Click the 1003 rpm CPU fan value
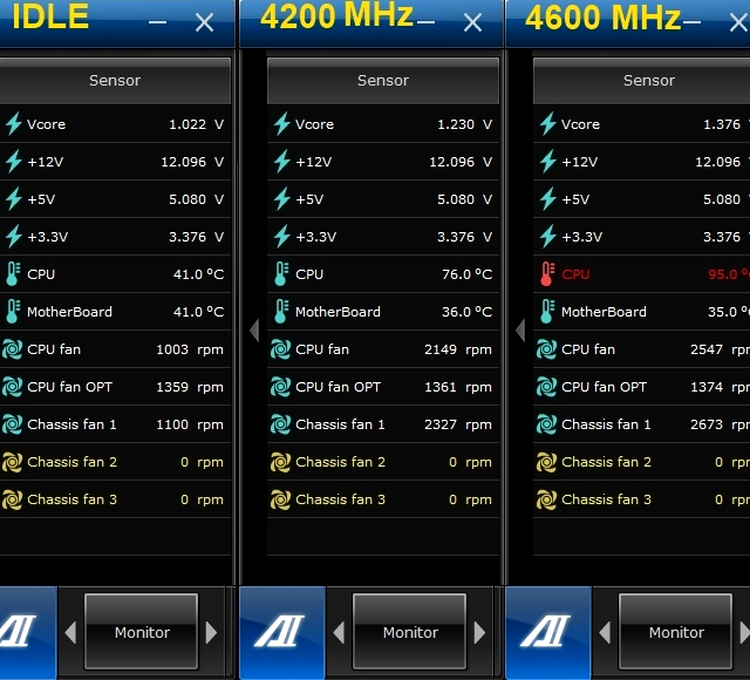This screenshot has width=750, height=680. 190,350
